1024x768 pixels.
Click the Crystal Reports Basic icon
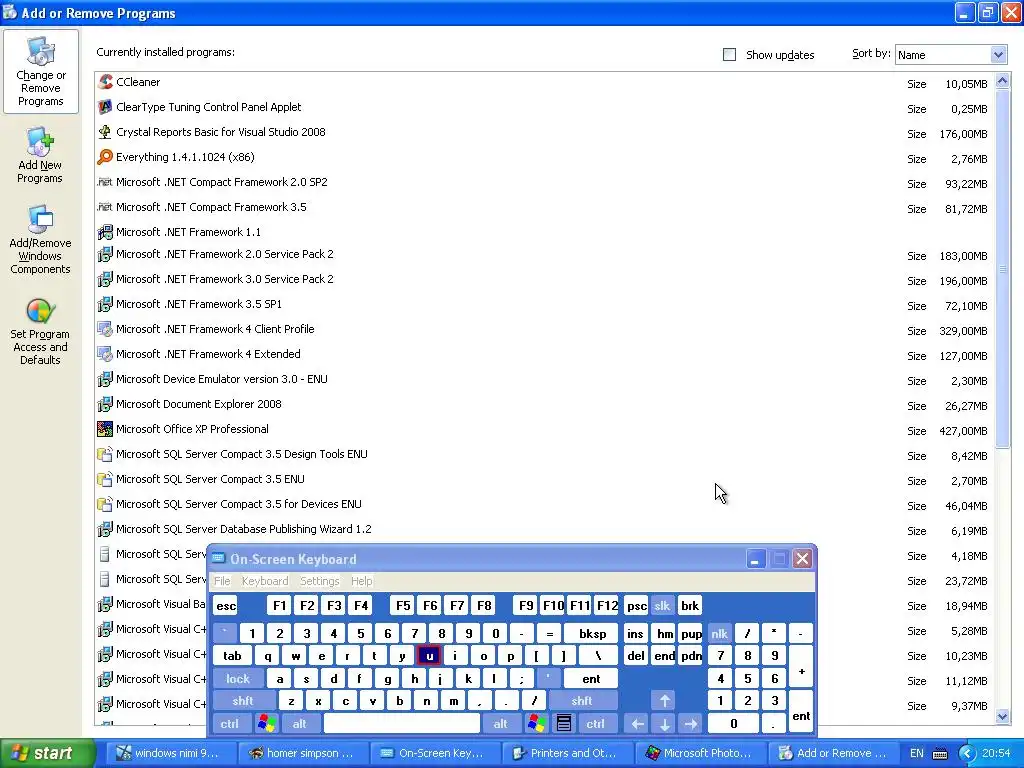click(104, 132)
